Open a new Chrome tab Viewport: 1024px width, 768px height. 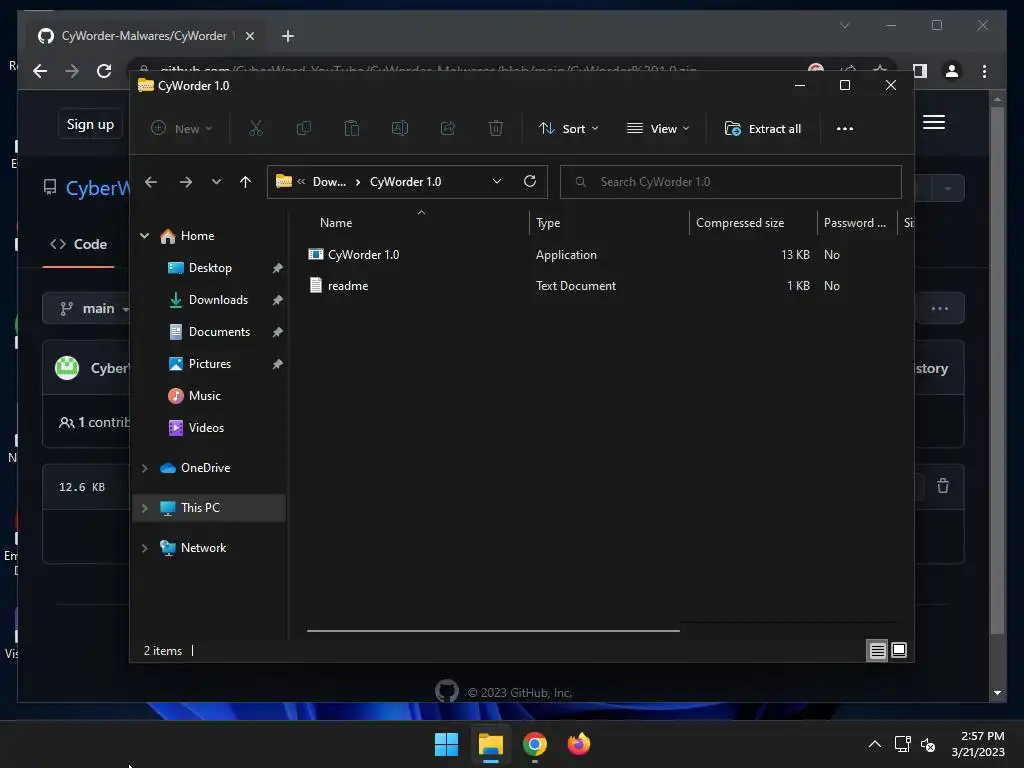tap(288, 36)
